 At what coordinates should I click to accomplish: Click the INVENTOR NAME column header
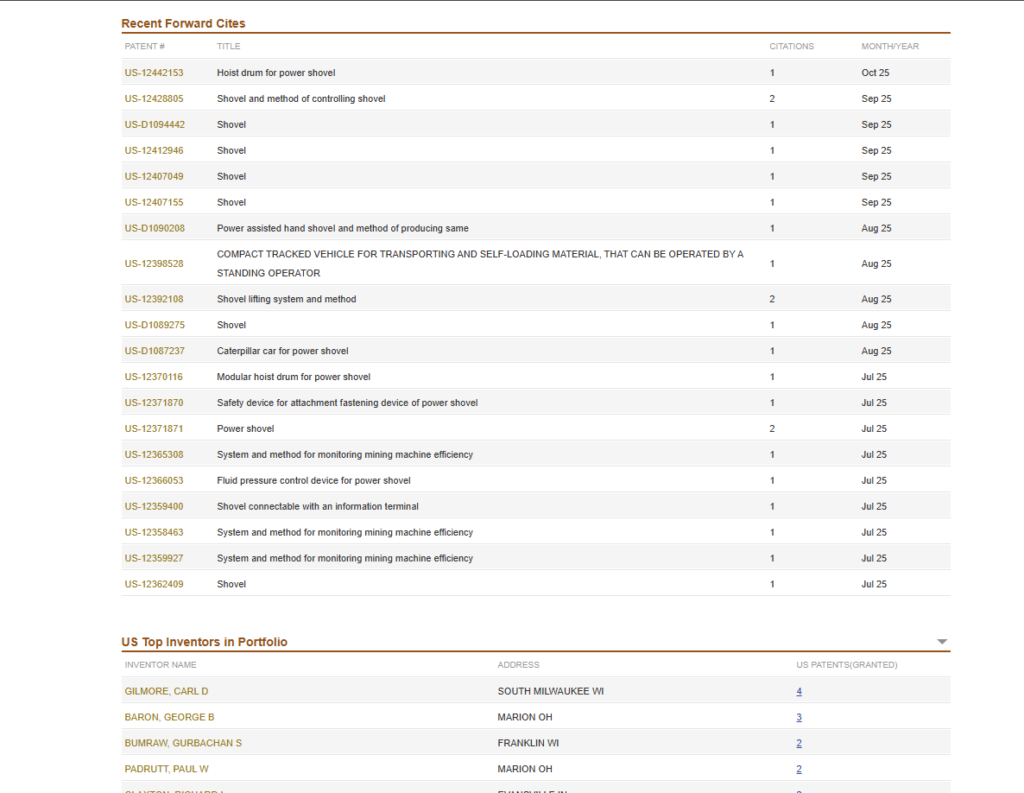[160, 665]
